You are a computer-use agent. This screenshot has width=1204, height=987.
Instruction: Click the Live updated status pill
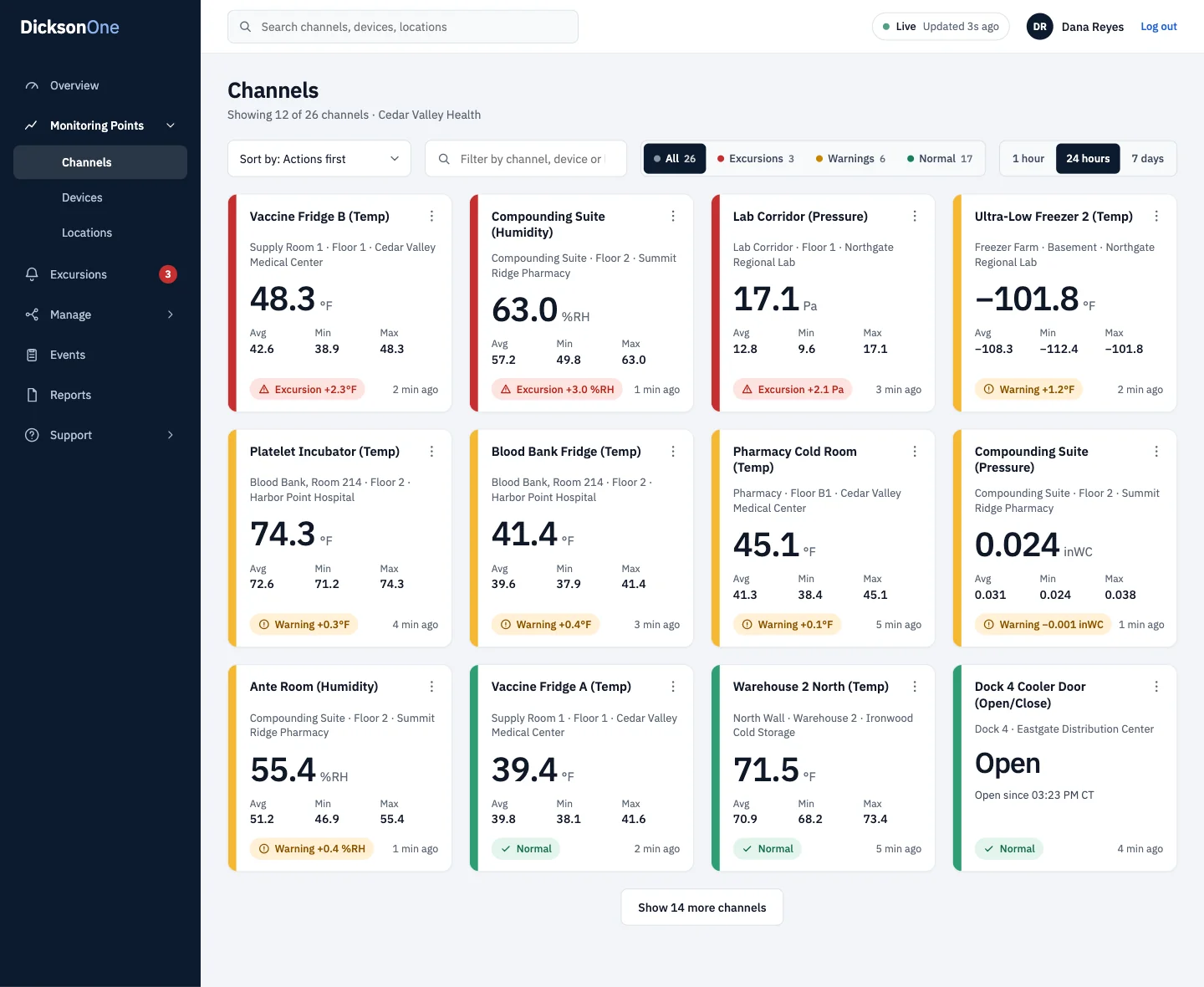[x=941, y=27]
